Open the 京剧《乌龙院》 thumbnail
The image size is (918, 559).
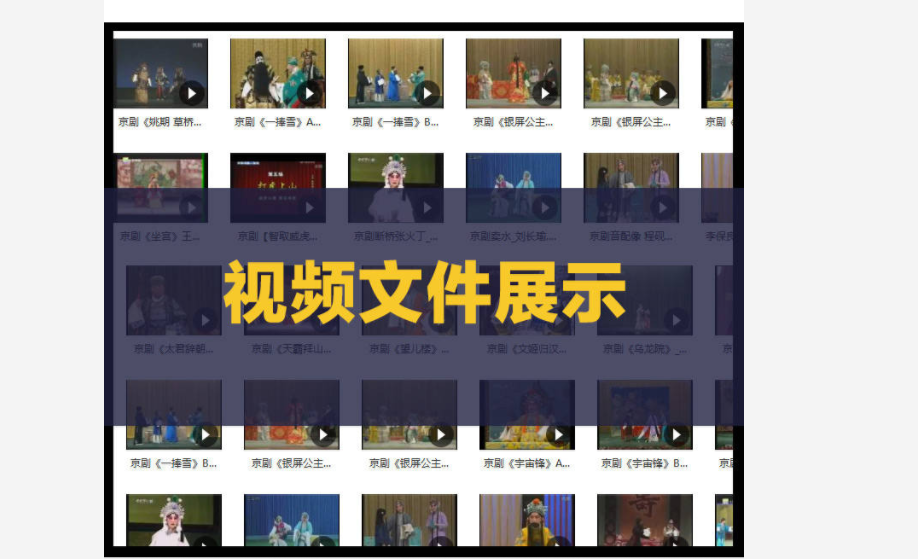tap(645, 300)
